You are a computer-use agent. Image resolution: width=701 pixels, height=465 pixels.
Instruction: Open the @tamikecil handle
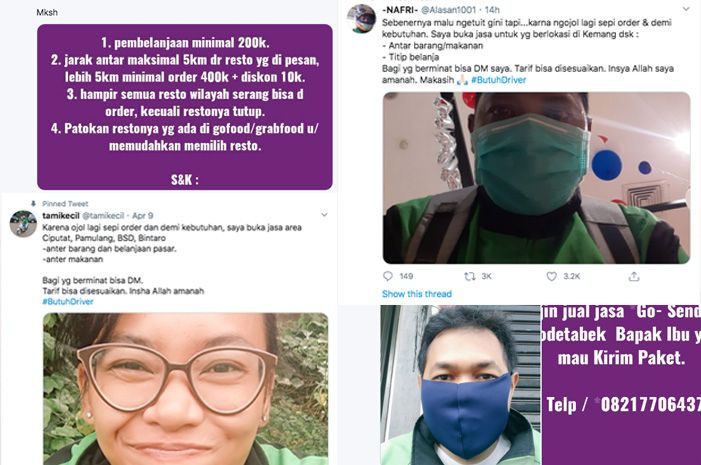coord(103,216)
